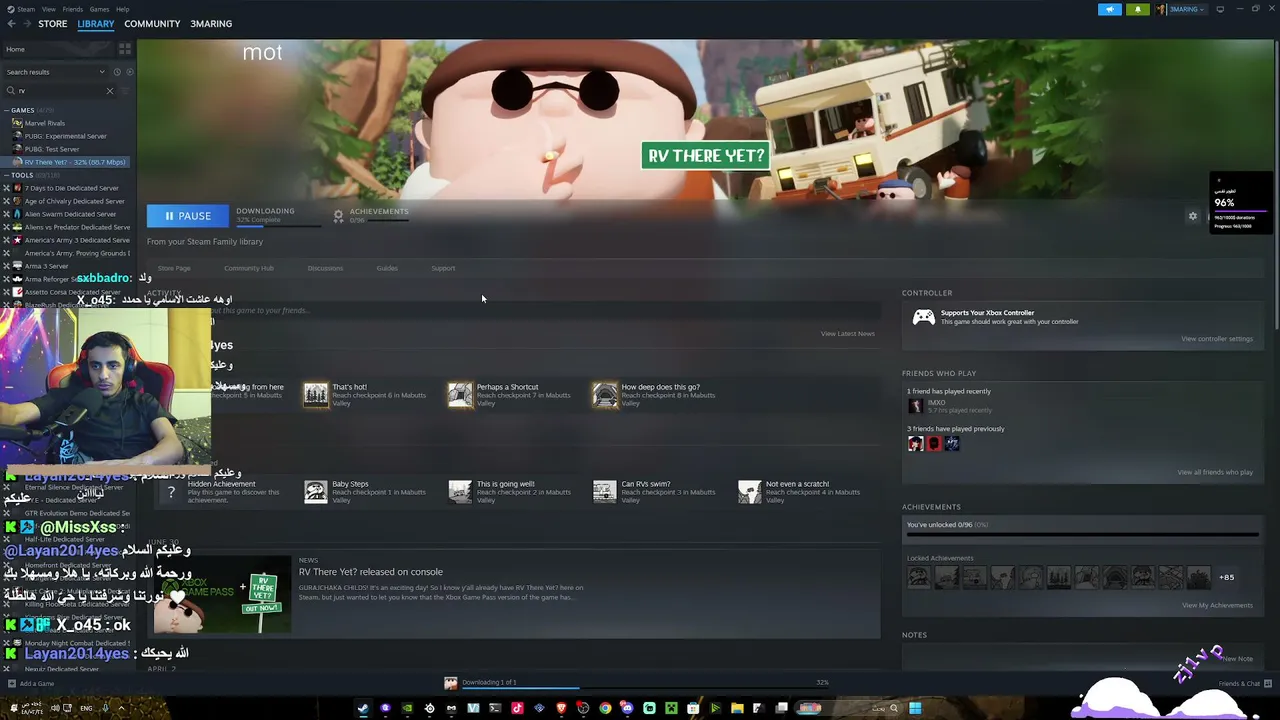Open the Friends menu
This screenshot has height=720, width=1280.
tap(73, 9)
